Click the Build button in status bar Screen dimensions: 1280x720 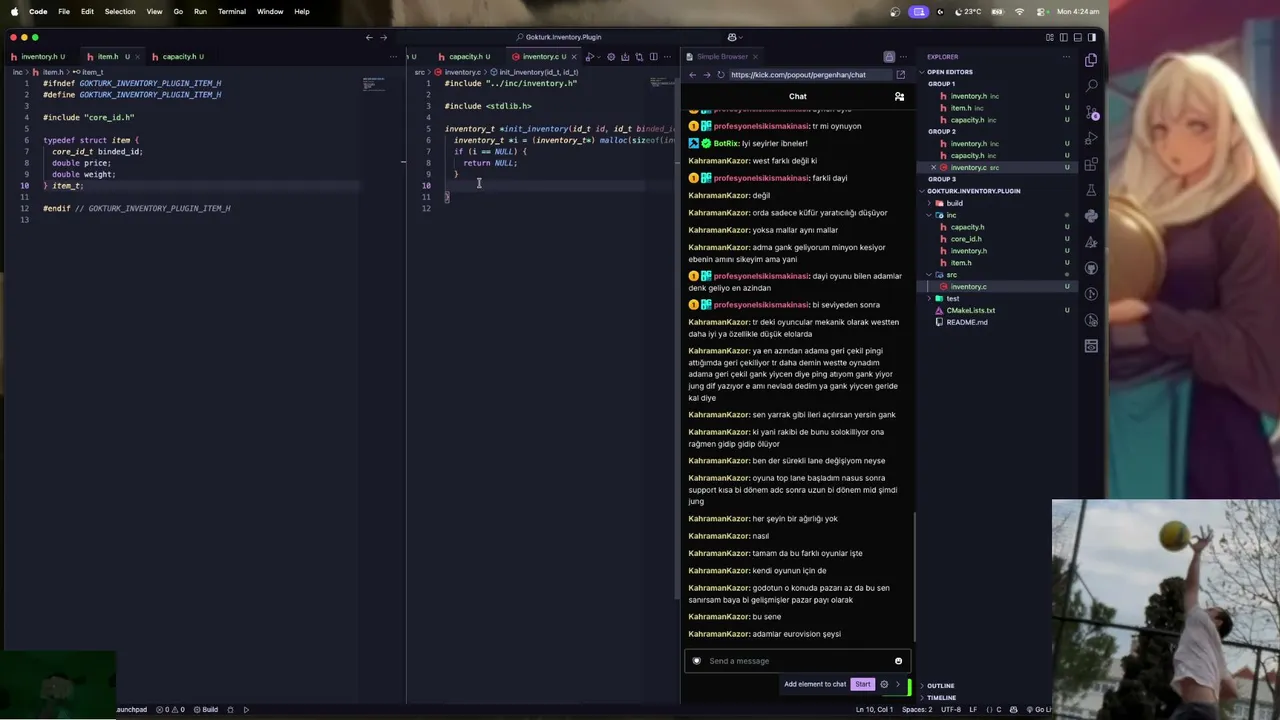(x=206, y=709)
